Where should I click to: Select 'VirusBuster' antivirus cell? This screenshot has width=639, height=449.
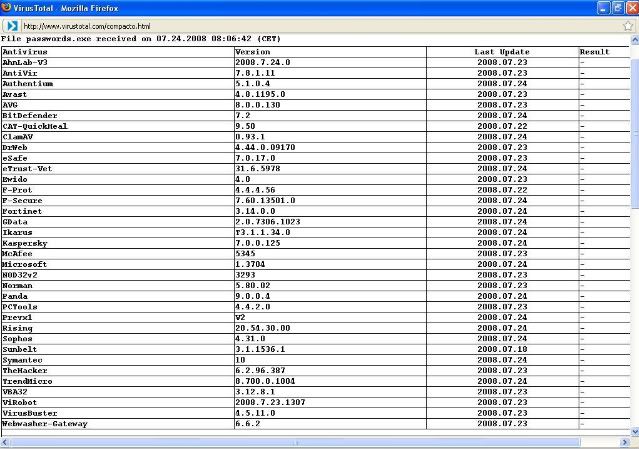pos(118,413)
